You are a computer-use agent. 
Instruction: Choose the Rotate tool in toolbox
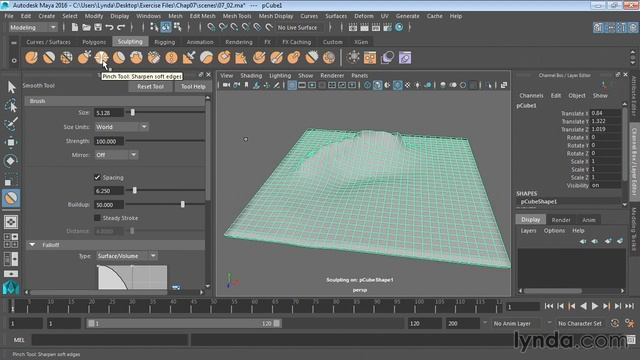pyautogui.click(x=11, y=160)
